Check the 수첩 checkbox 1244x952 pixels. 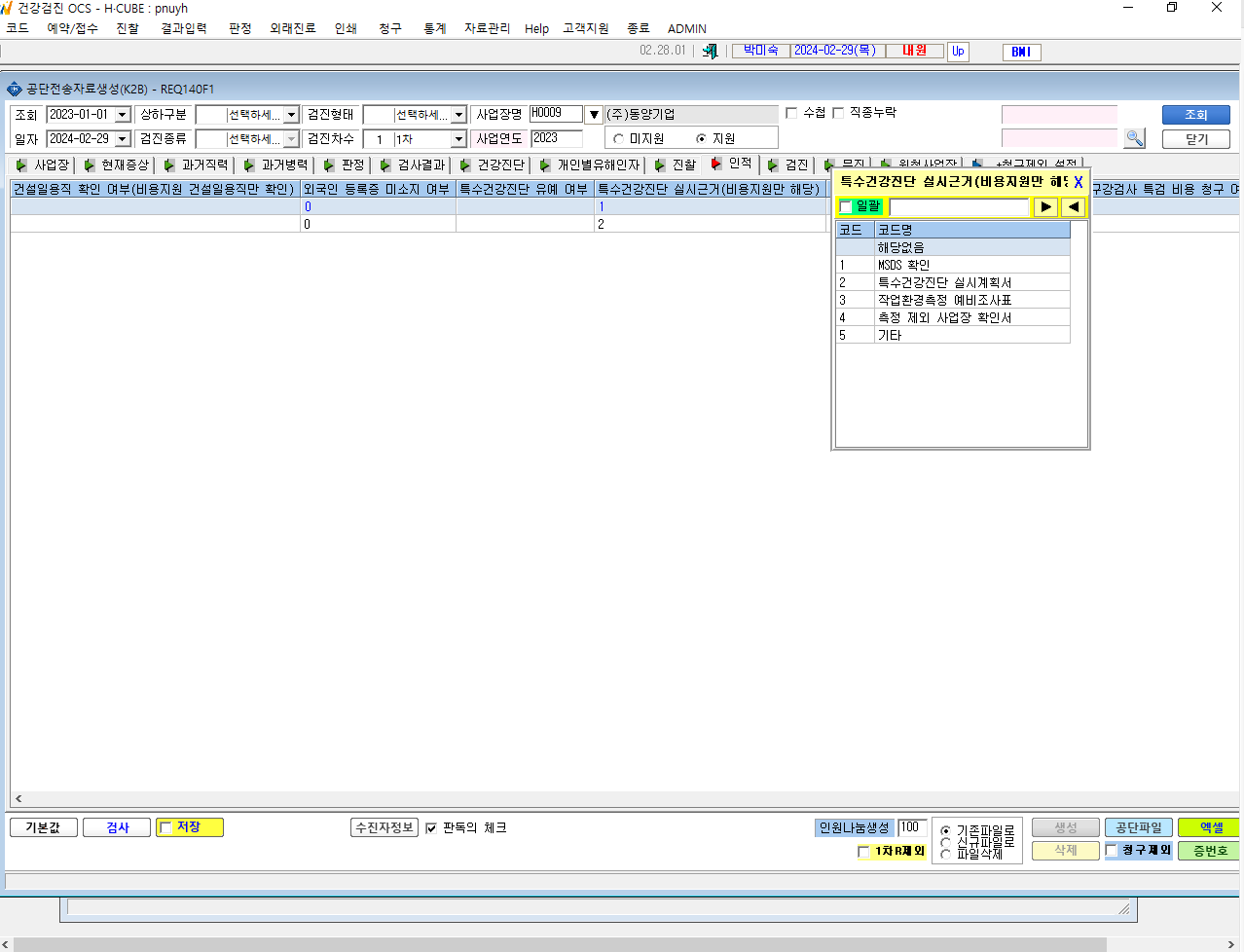point(791,113)
